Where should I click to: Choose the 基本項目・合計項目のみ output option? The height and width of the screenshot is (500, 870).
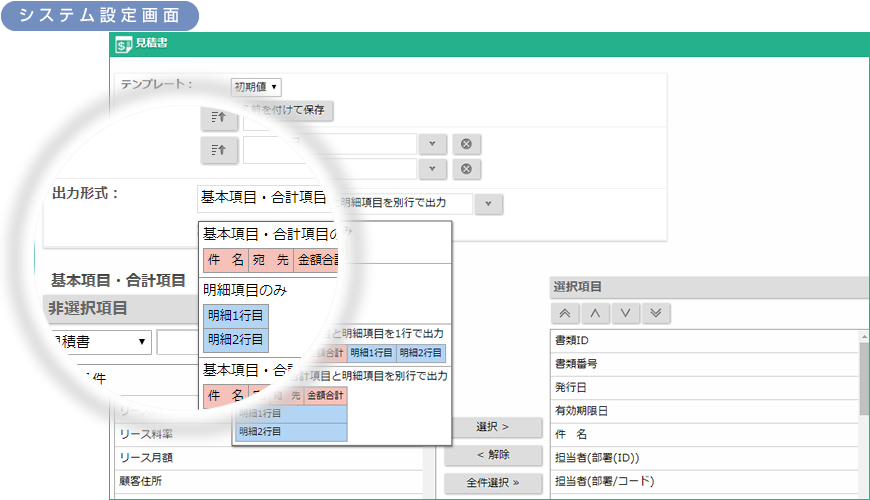pos(268,234)
